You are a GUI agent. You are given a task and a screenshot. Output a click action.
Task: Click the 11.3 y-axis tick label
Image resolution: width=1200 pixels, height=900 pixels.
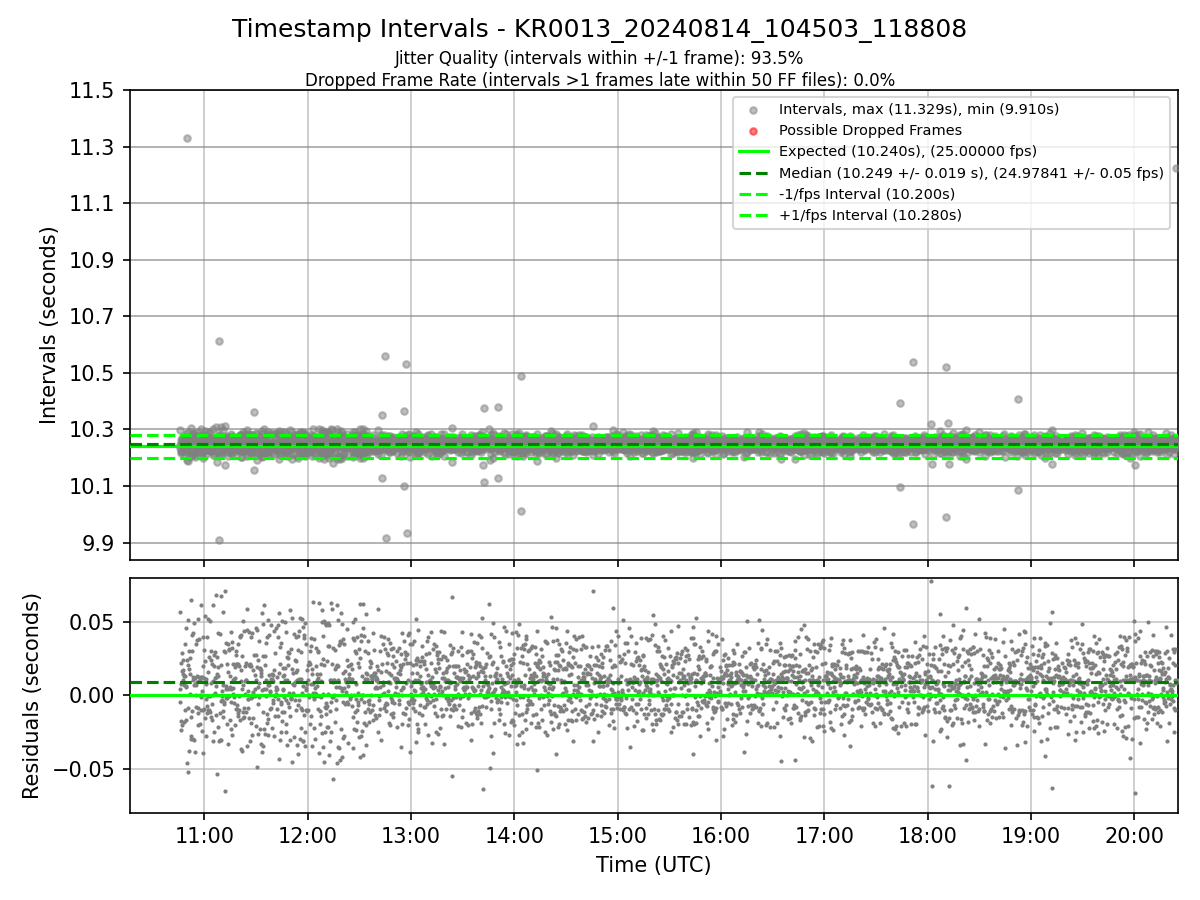click(x=94, y=147)
